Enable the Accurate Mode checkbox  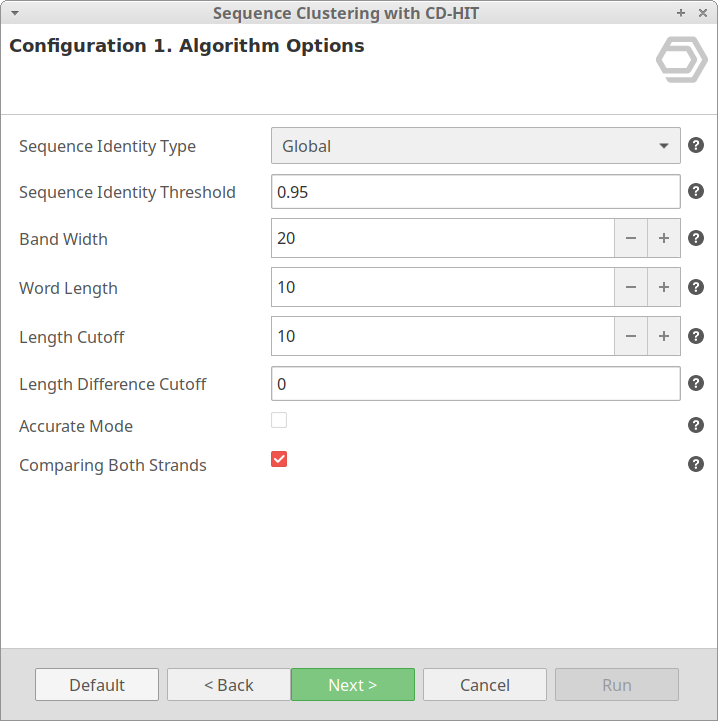[x=279, y=421]
